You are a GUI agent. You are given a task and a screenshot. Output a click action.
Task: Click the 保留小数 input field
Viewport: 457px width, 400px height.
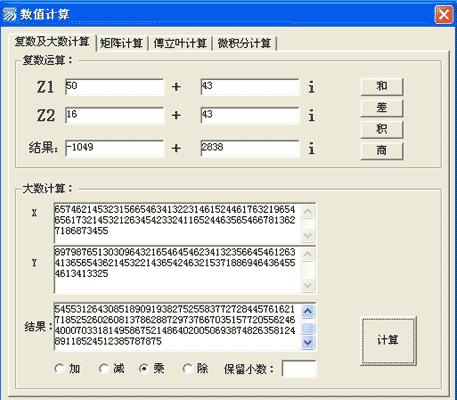(x=299, y=369)
